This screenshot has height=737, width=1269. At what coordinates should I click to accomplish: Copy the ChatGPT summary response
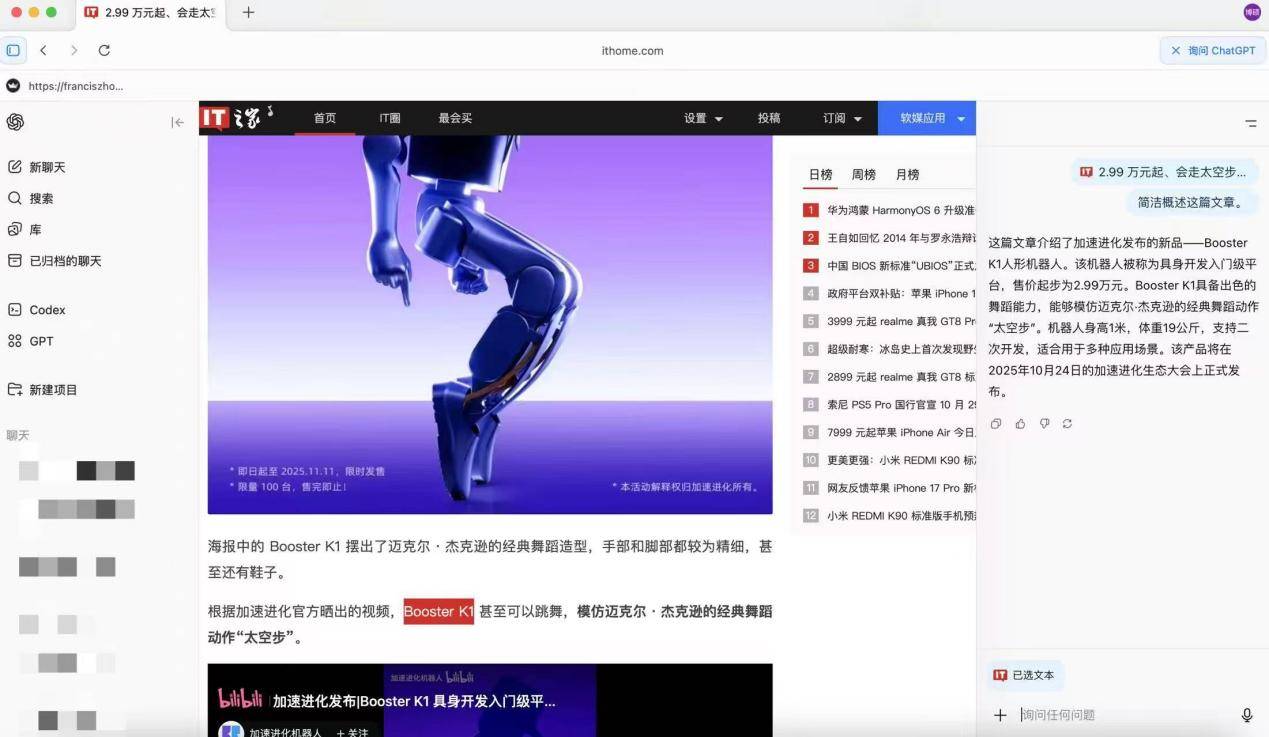(996, 424)
